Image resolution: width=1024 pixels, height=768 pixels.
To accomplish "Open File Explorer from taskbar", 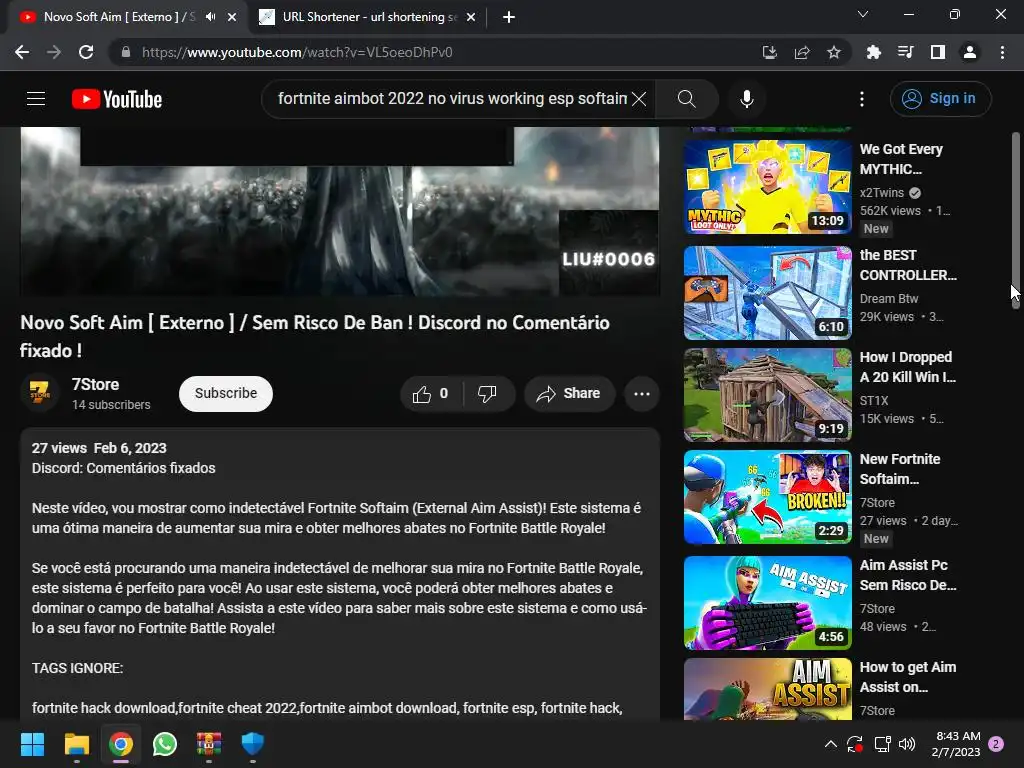I will pyautogui.click(x=76, y=744).
